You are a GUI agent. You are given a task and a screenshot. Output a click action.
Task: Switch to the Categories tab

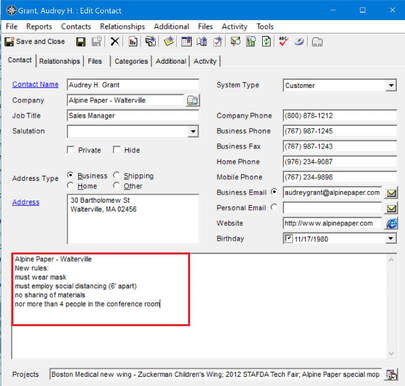pyautogui.click(x=131, y=61)
